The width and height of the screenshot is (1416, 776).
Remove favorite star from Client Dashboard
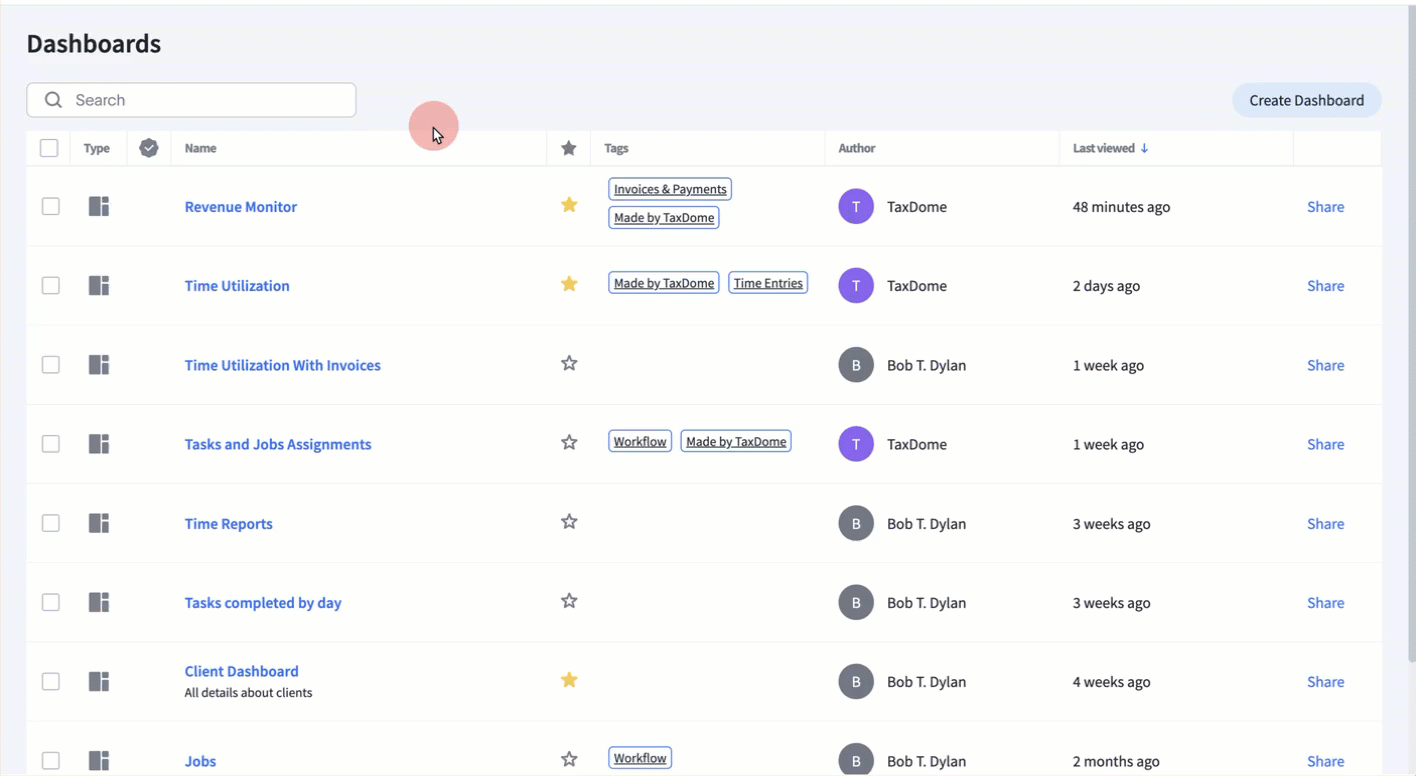(569, 681)
